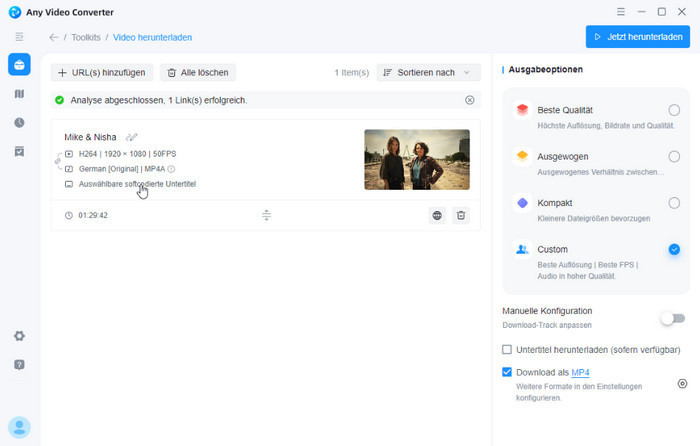
Task: Select the Custom radio option
Action: [674, 249]
